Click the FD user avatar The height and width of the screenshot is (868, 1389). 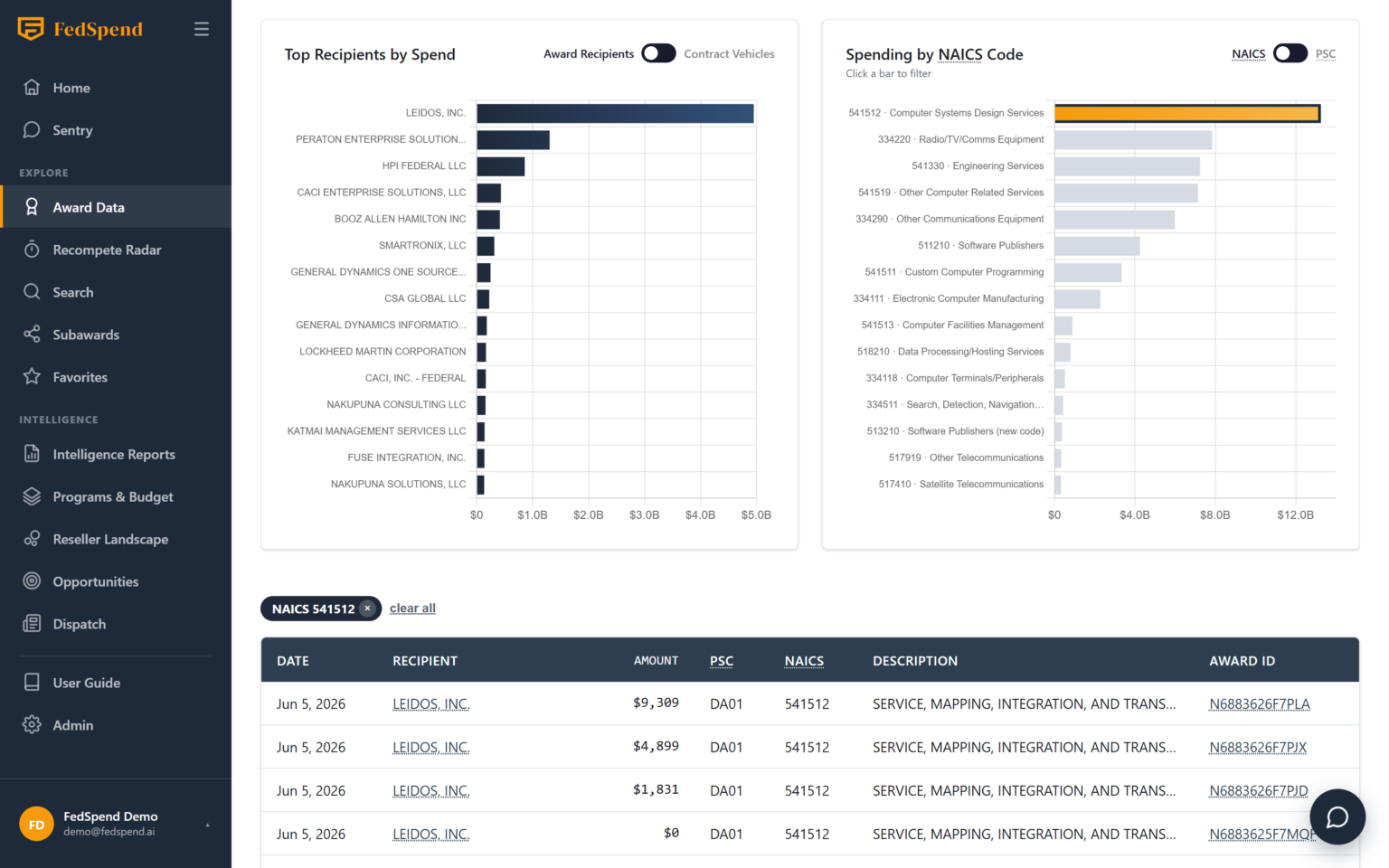(x=36, y=825)
